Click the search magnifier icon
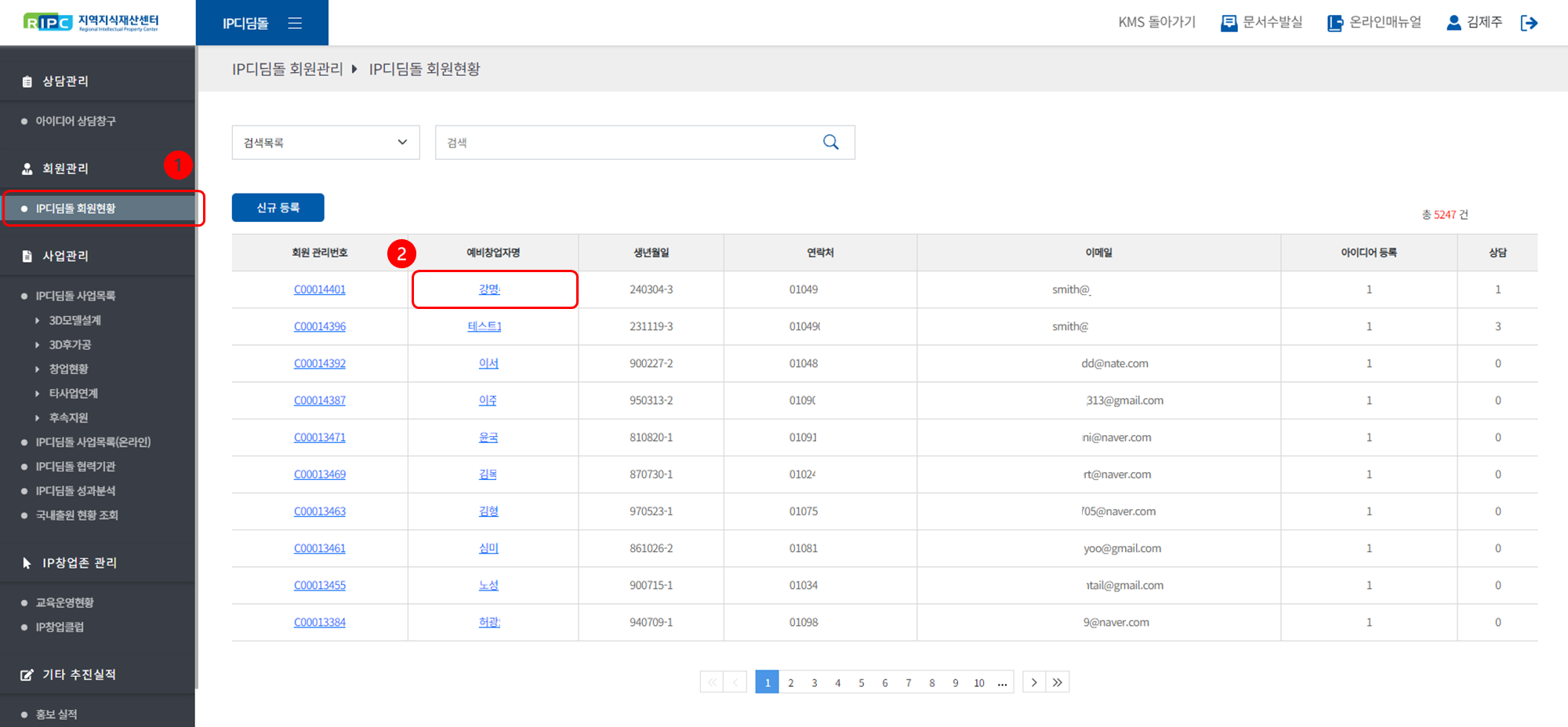This screenshot has width=1568, height=727. pos(830,142)
